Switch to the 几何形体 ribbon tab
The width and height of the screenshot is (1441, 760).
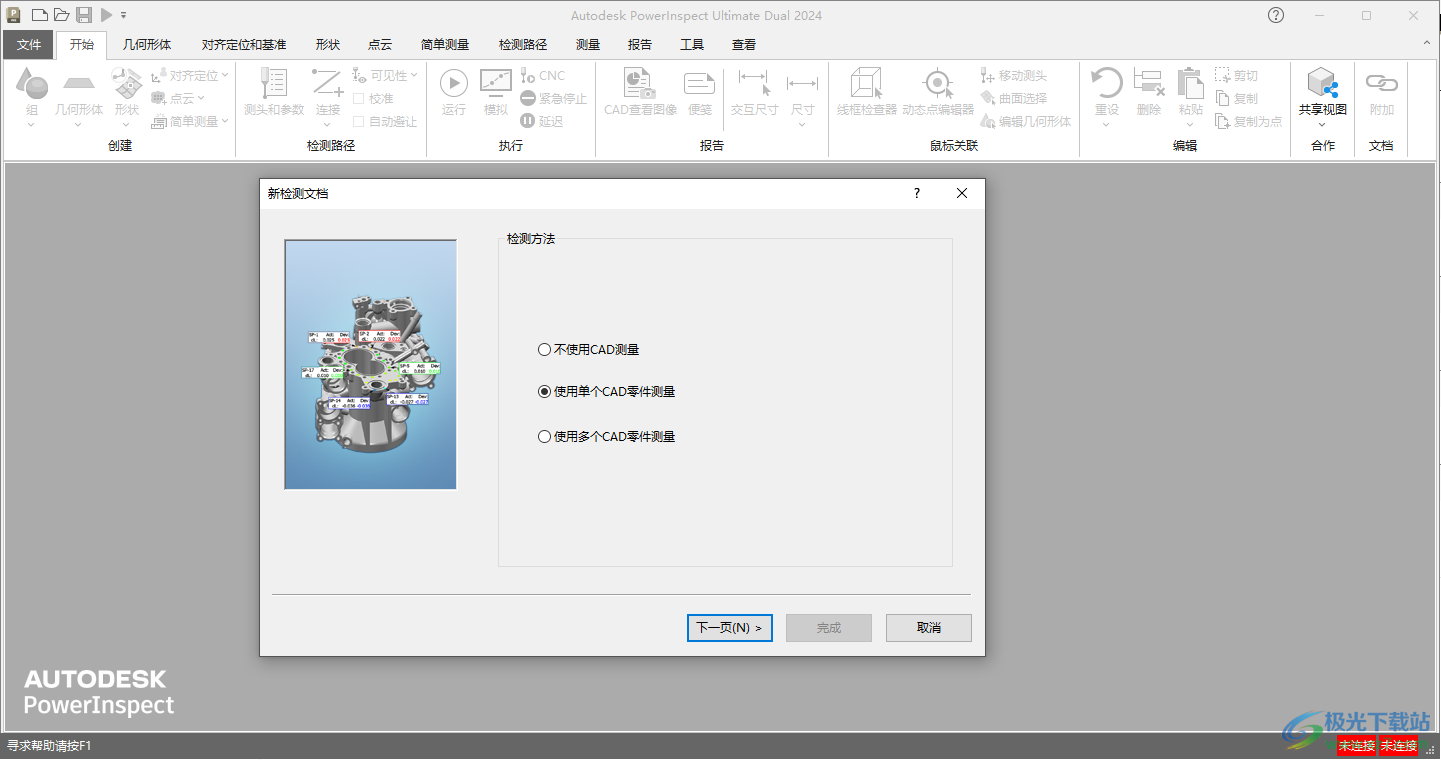tap(147, 45)
